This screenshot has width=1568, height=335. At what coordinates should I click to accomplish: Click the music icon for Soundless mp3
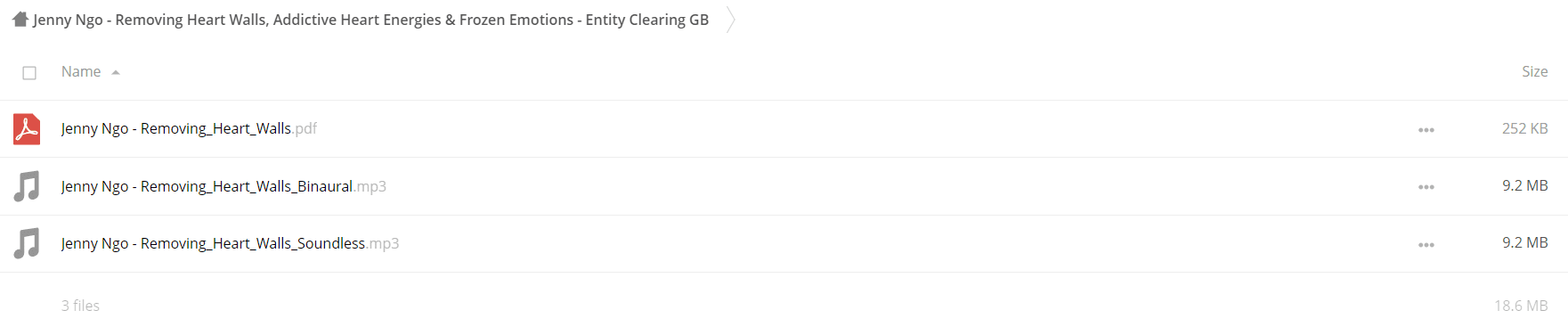(27, 243)
